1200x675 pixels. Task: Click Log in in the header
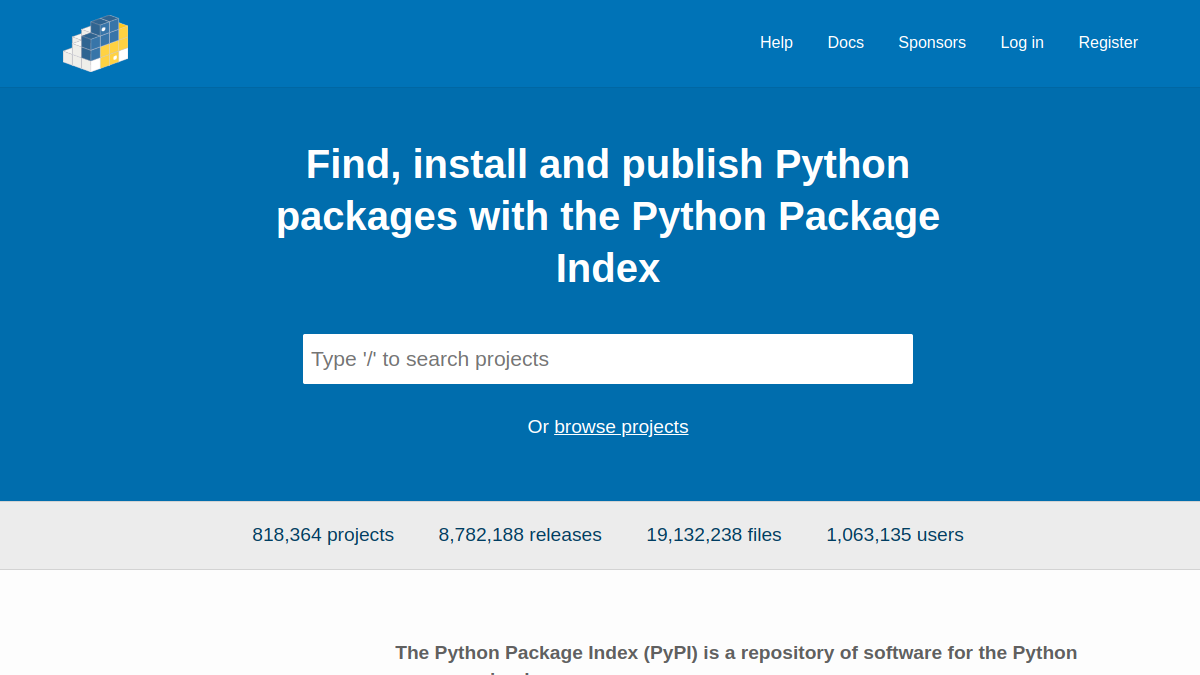(x=1022, y=42)
